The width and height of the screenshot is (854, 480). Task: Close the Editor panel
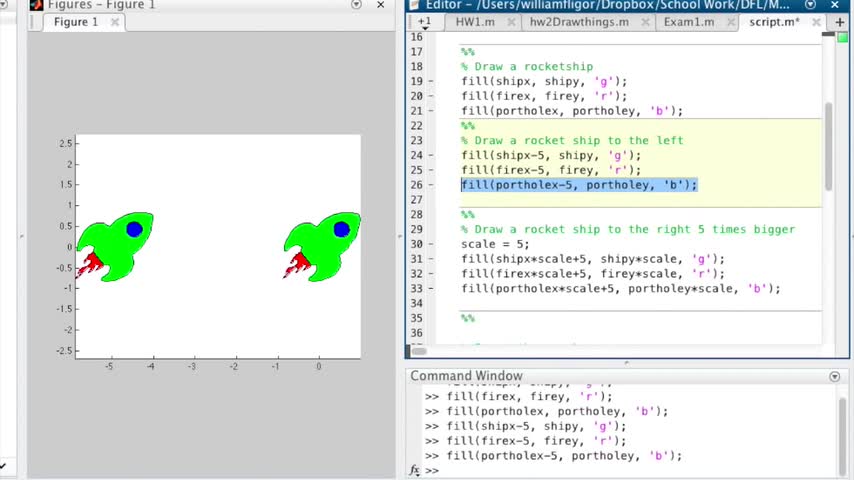pos(835,5)
